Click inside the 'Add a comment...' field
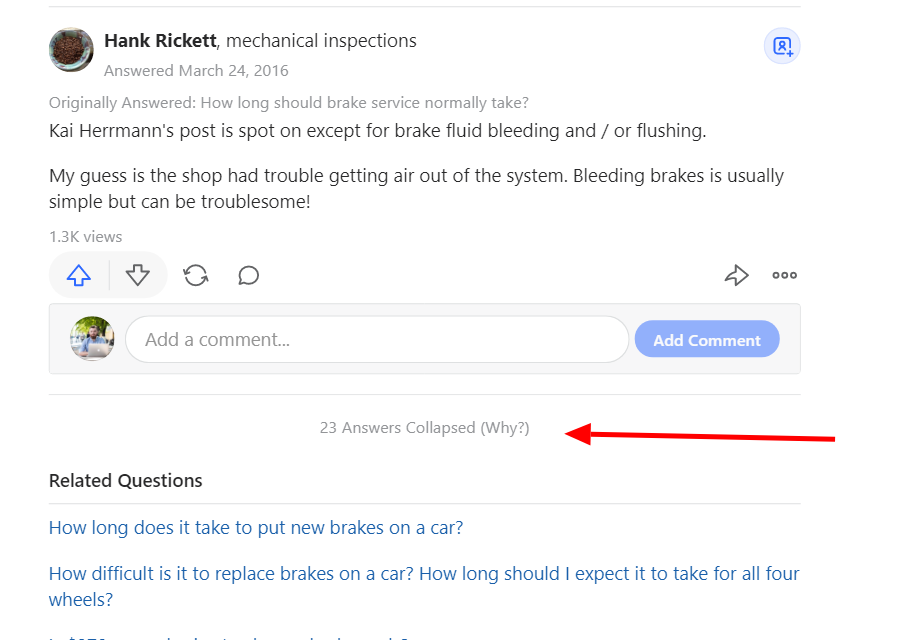The image size is (899, 640). pos(376,340)
